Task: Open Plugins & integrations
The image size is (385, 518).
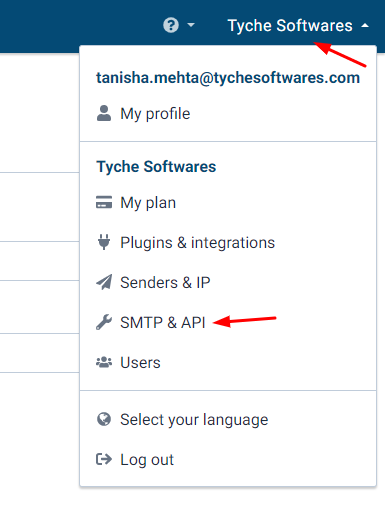Action: tap(198, 242)
